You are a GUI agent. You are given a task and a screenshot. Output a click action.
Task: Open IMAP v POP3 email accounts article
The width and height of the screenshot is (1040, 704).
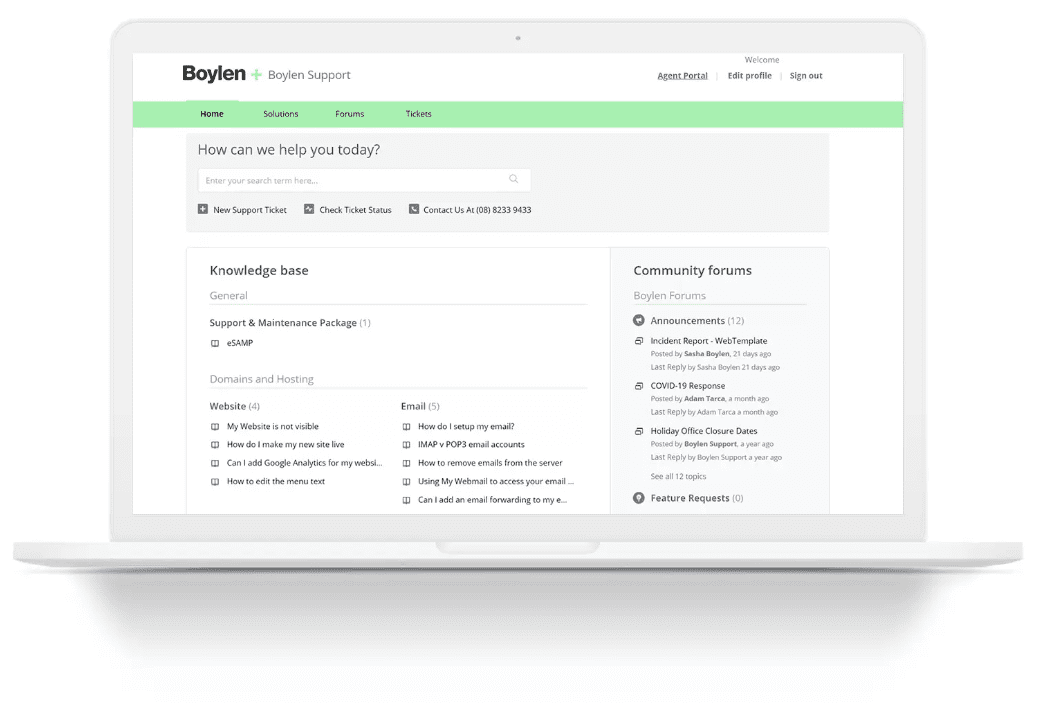471,445
